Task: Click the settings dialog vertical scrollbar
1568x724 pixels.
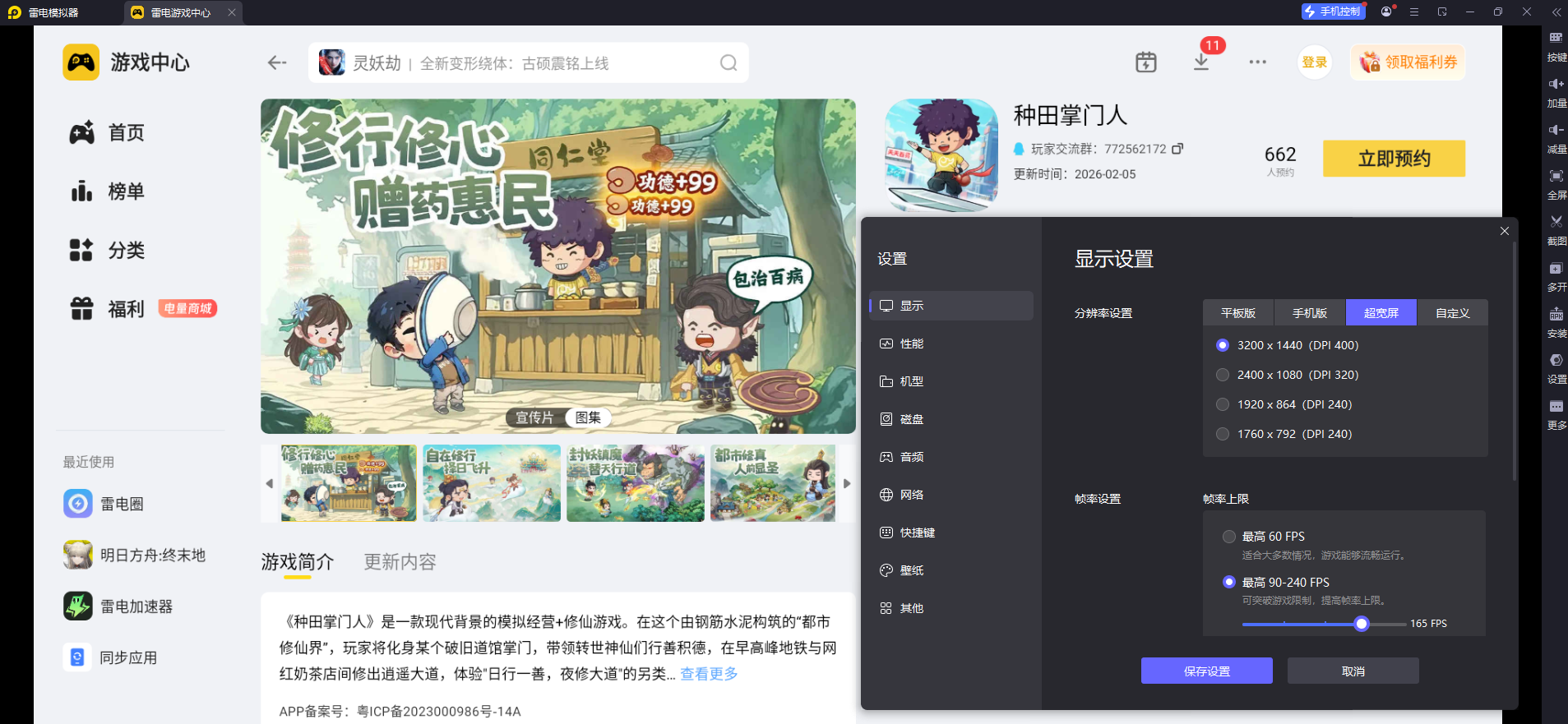Action: (1514, 362)
